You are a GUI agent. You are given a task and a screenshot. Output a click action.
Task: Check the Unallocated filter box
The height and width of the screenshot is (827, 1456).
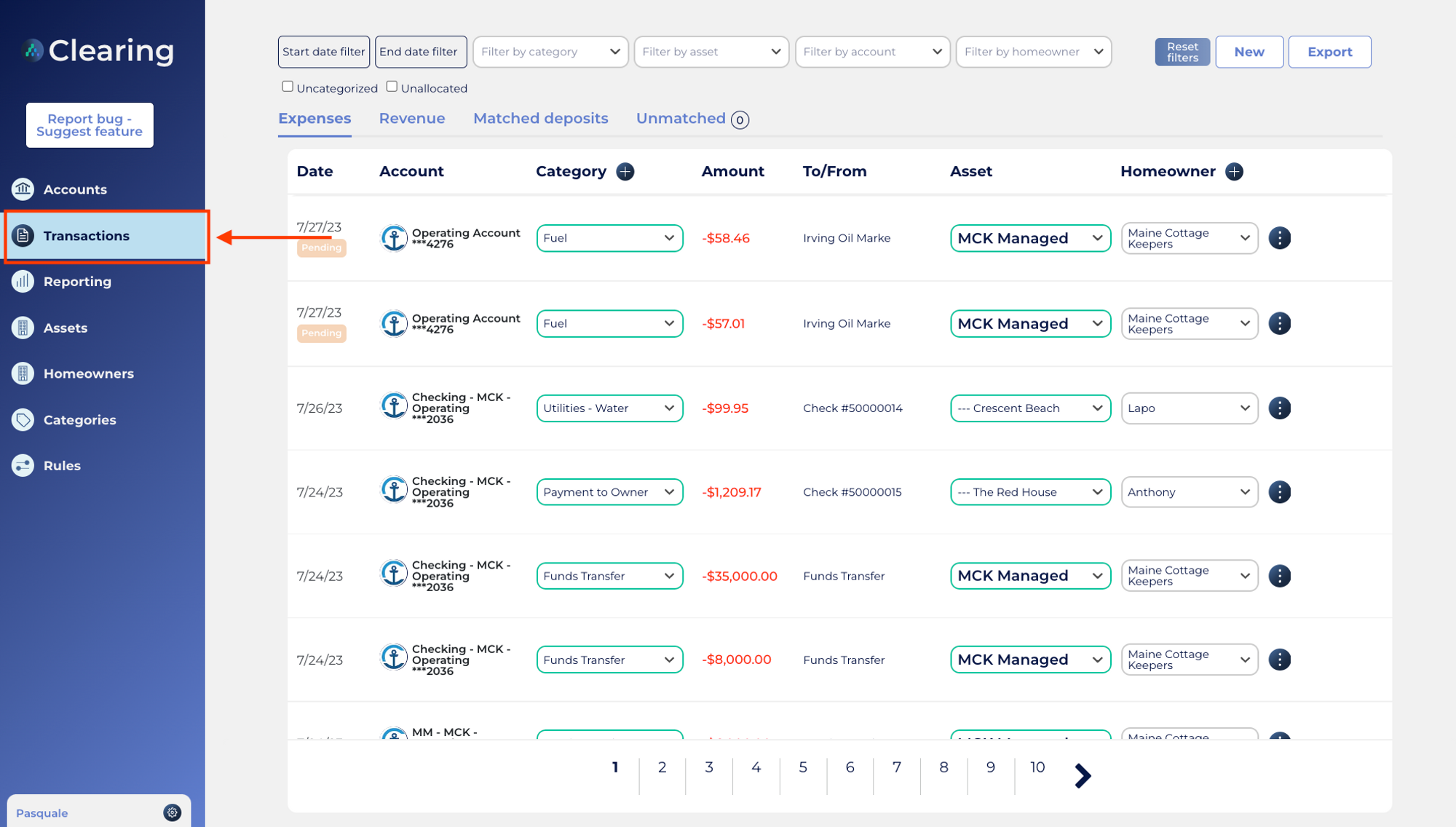392,85
